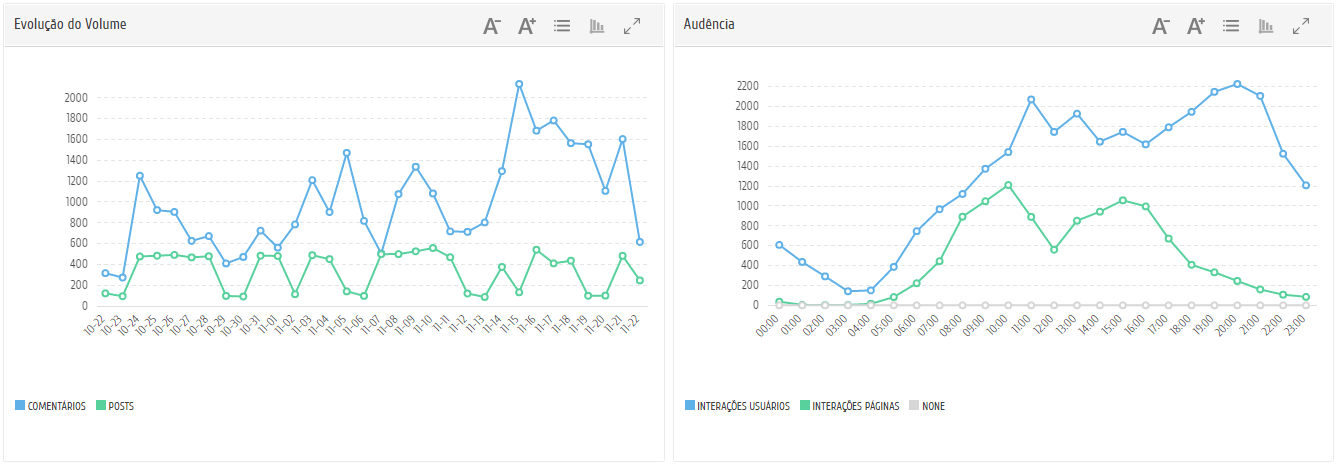Viewport: 1336px width, 464px height.
Task: Increase font size in Audiência panel
Action: (1196, 26)
